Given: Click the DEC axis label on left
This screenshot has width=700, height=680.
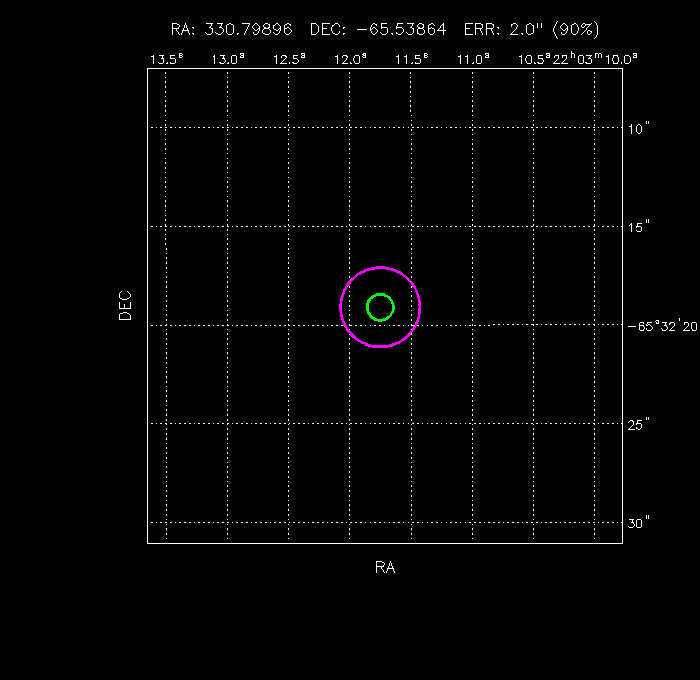Looking at the screenshot, I should click(125, 305).
